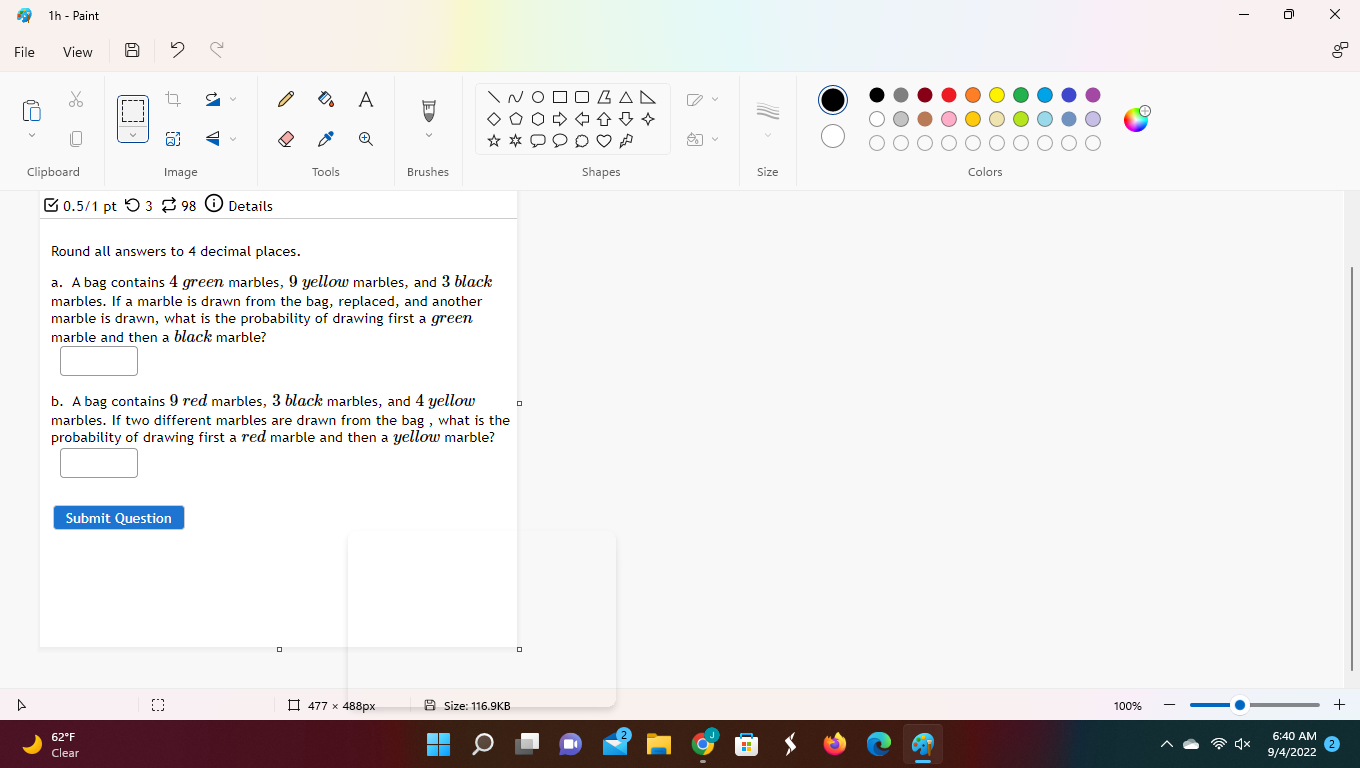Screen dimensions: 1360x768
Task: Activate the Magnifier tool
Action: [x=365, y=139]
